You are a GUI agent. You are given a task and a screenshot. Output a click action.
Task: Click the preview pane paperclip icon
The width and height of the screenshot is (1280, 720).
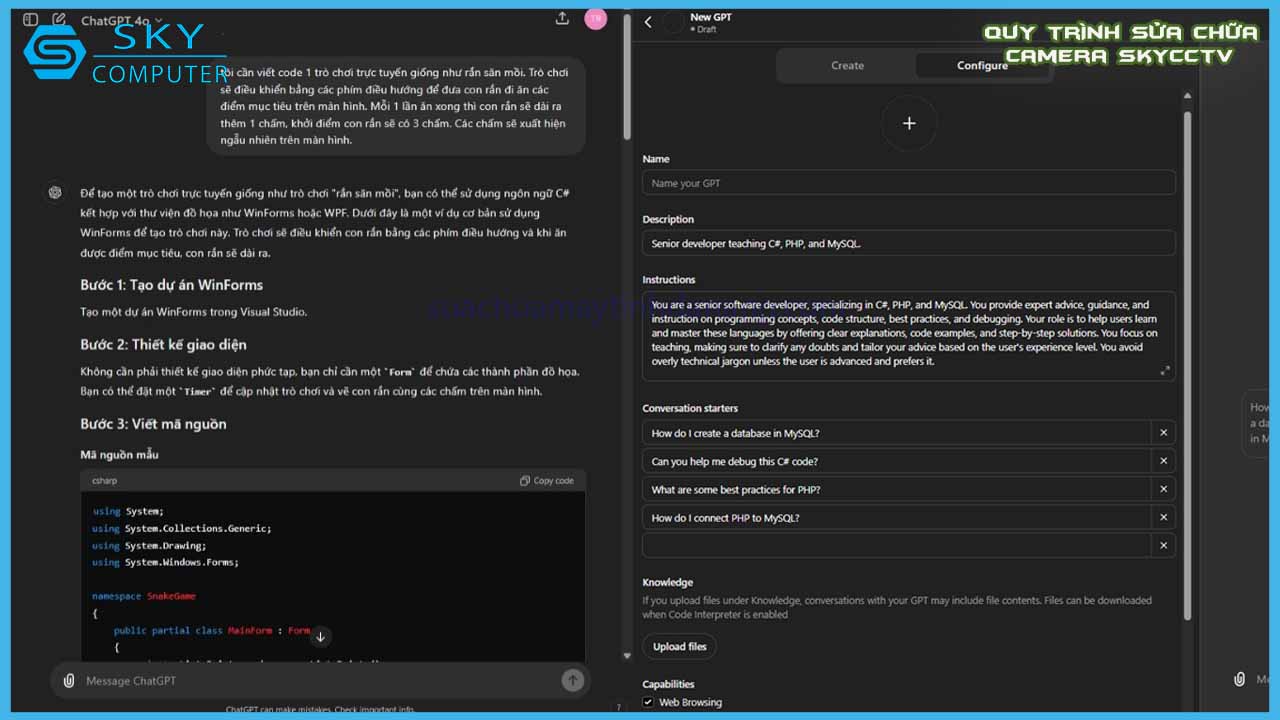click(x=1239, y=679)
